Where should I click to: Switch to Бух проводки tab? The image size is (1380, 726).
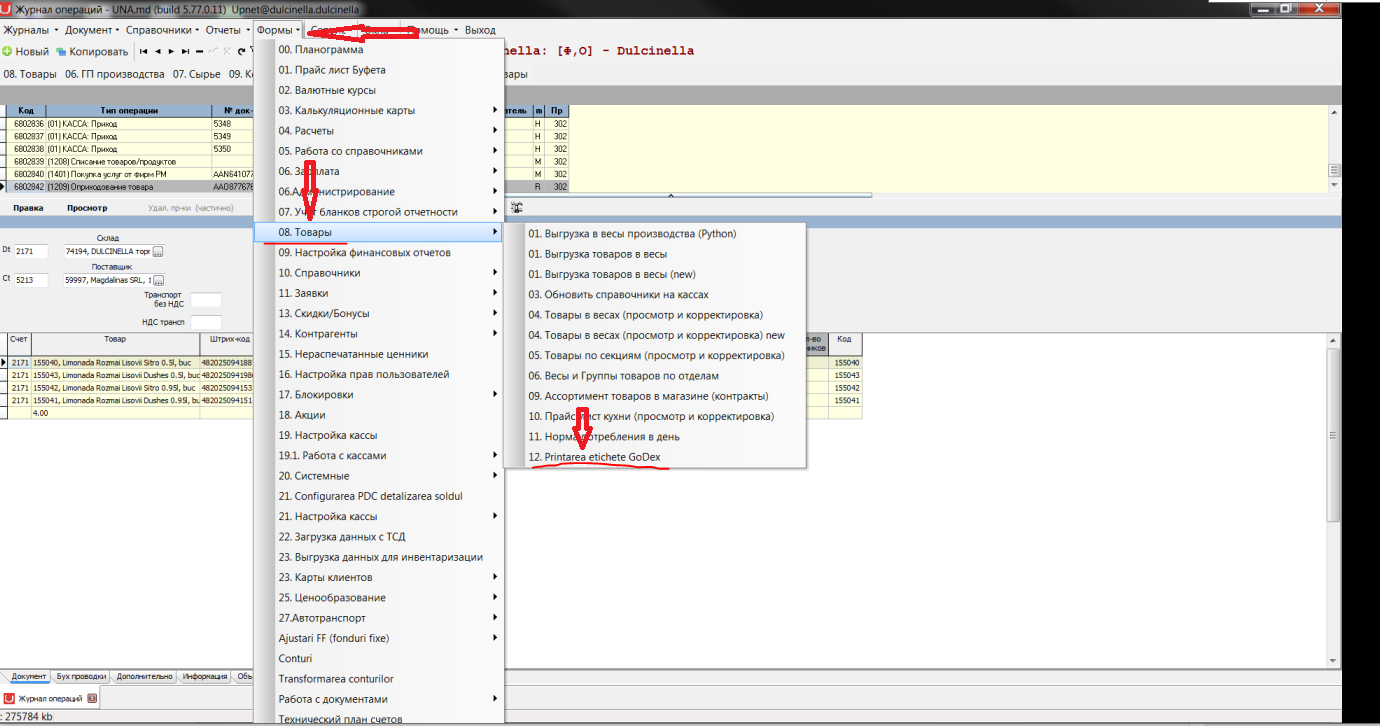[81, 677]
